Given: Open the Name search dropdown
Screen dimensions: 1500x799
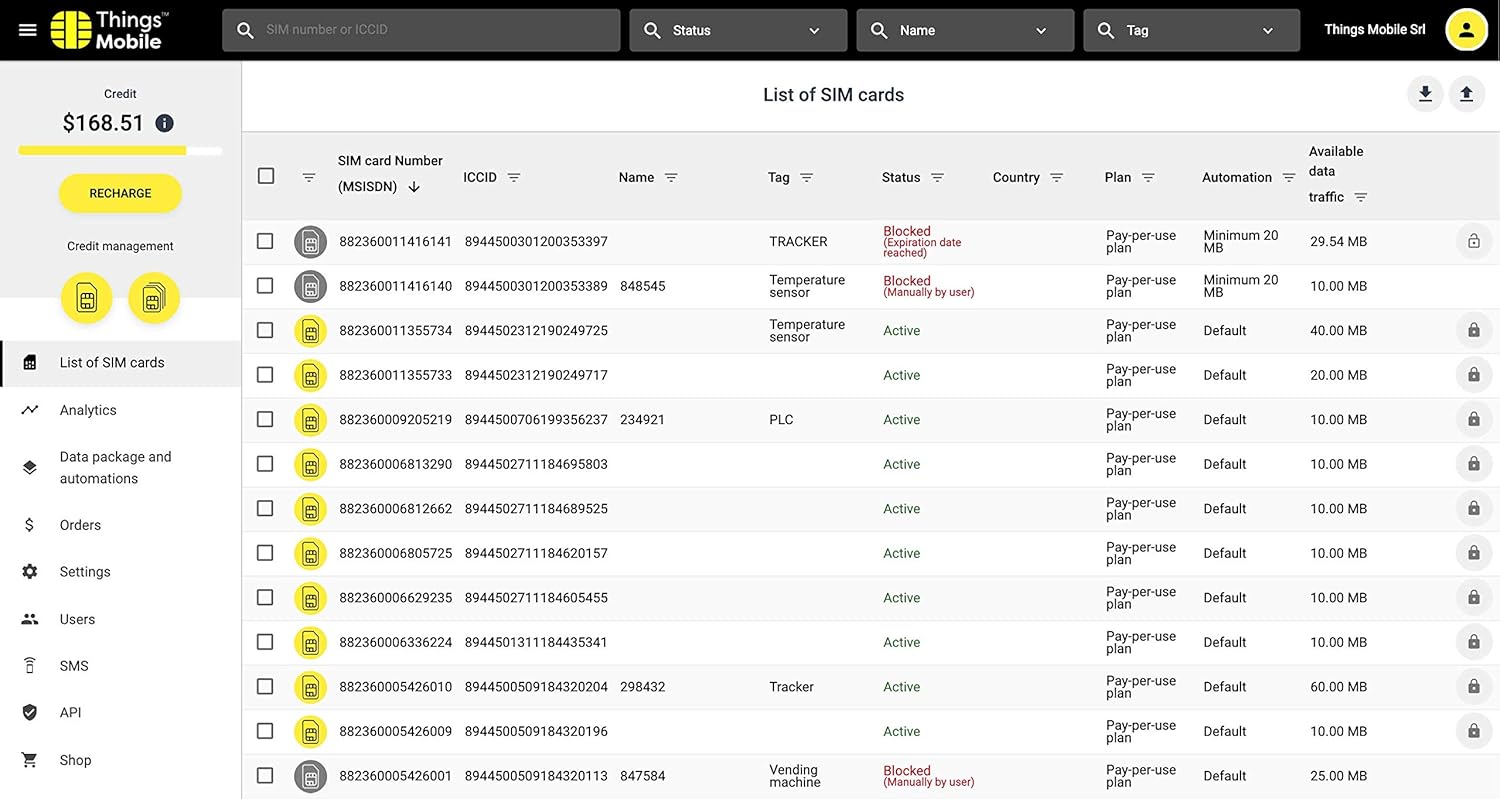Looking at the screenshot, I should [x=965, y=30].
